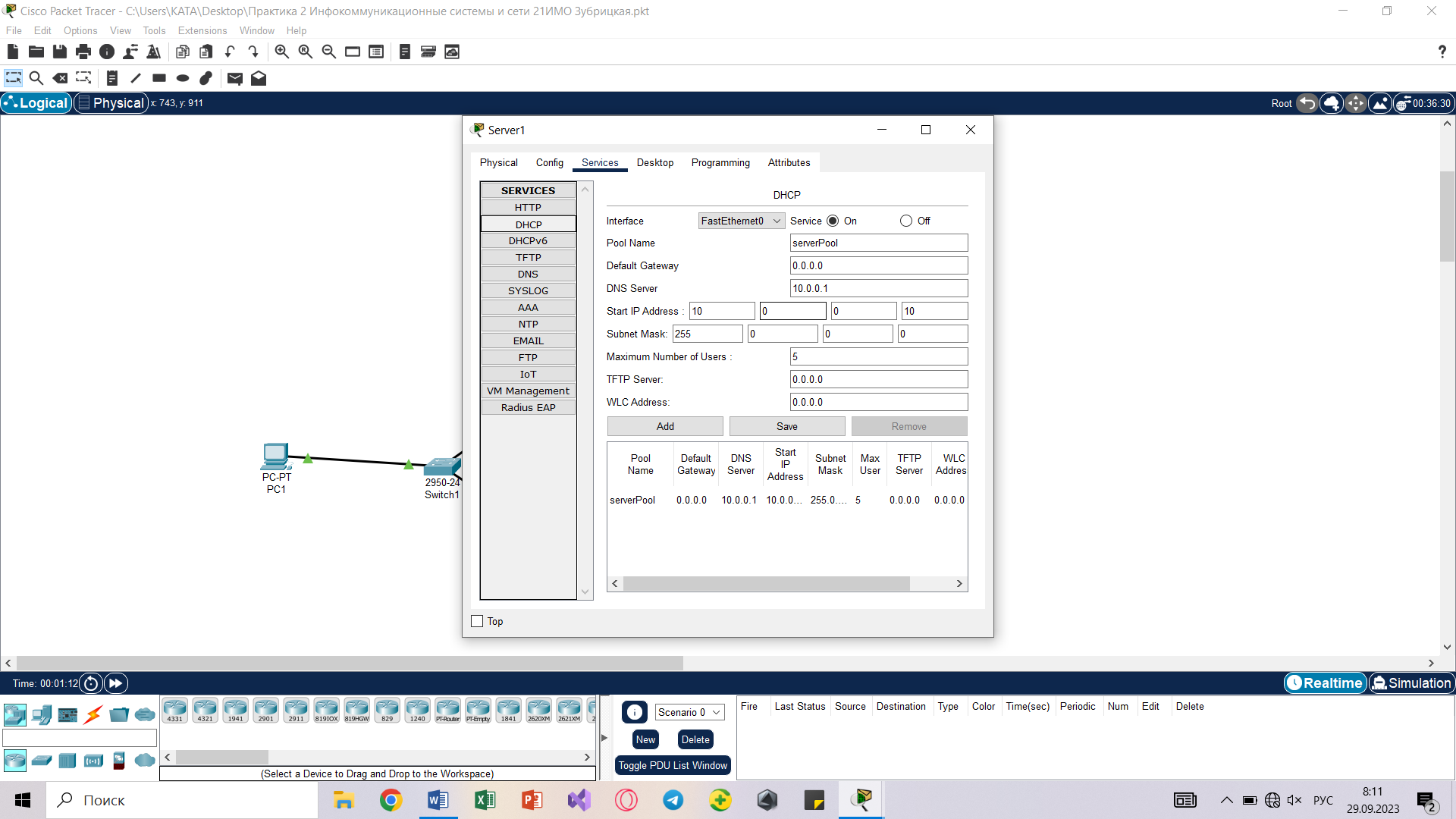Image resolution: width=1456 pixels, height=819 pixels.
Task: Switch to Logical workspace view
Action: coord(36,103)
